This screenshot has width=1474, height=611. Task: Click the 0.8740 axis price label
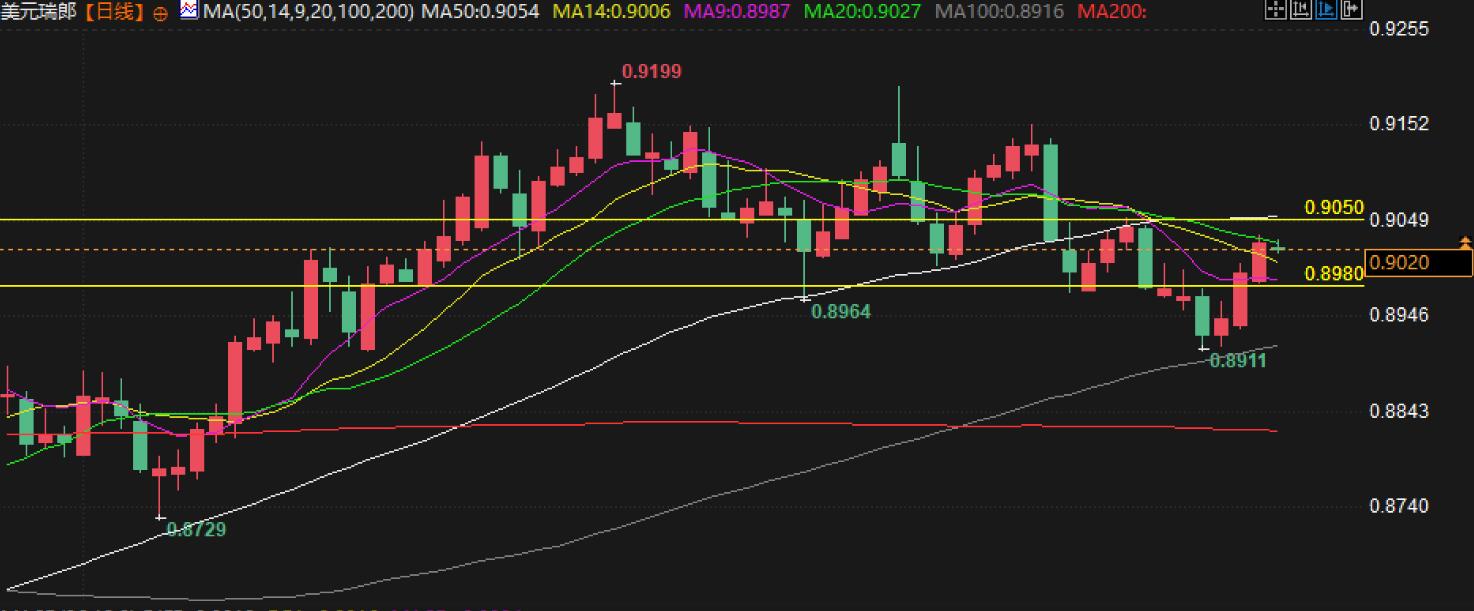(1399, 506)
